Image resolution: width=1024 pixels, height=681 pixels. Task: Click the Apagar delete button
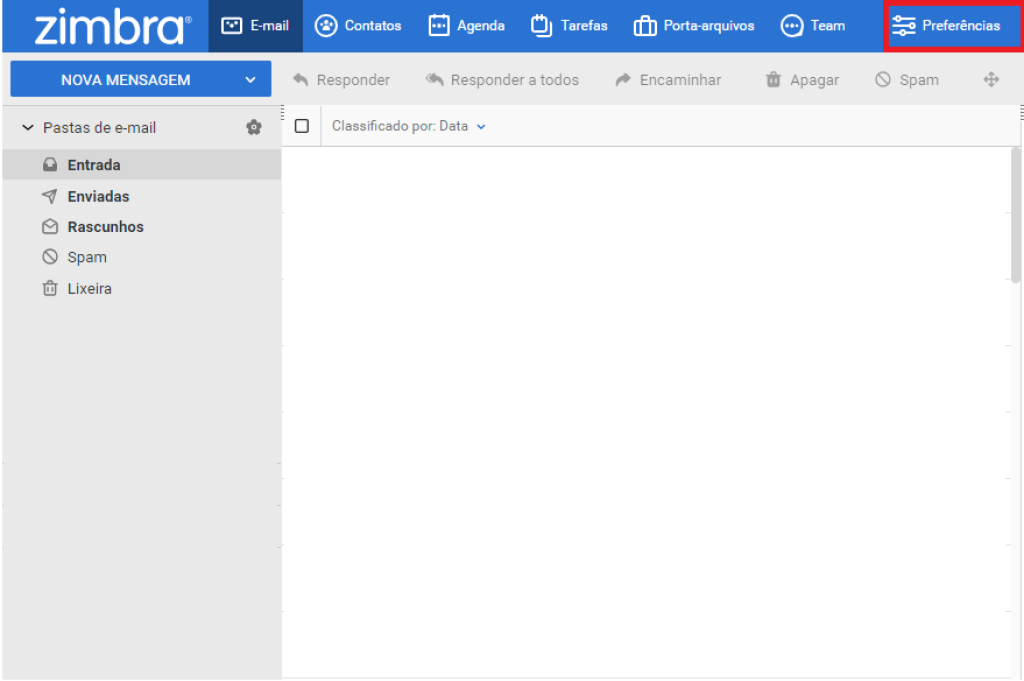(802, 80)
